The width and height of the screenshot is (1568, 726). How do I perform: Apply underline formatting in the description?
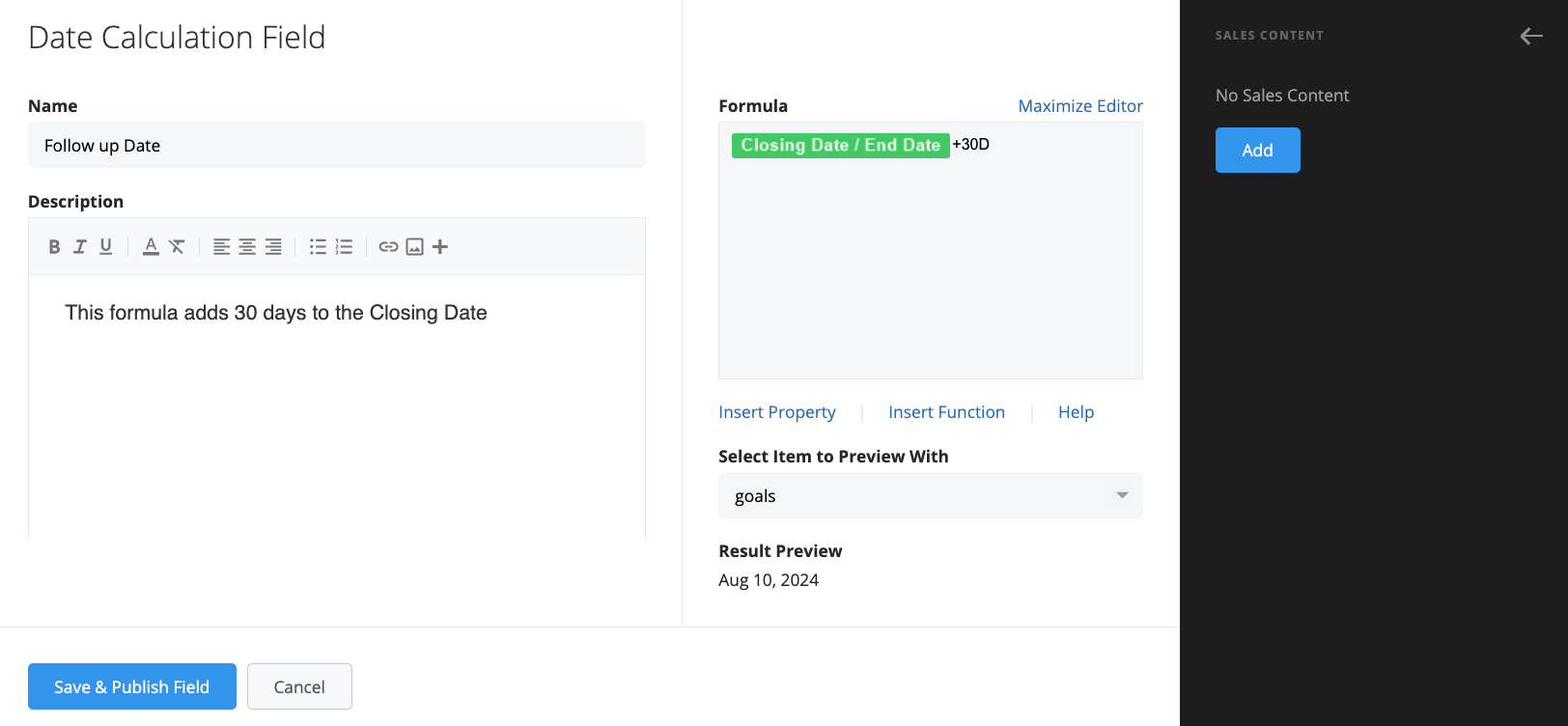point(105,246)
